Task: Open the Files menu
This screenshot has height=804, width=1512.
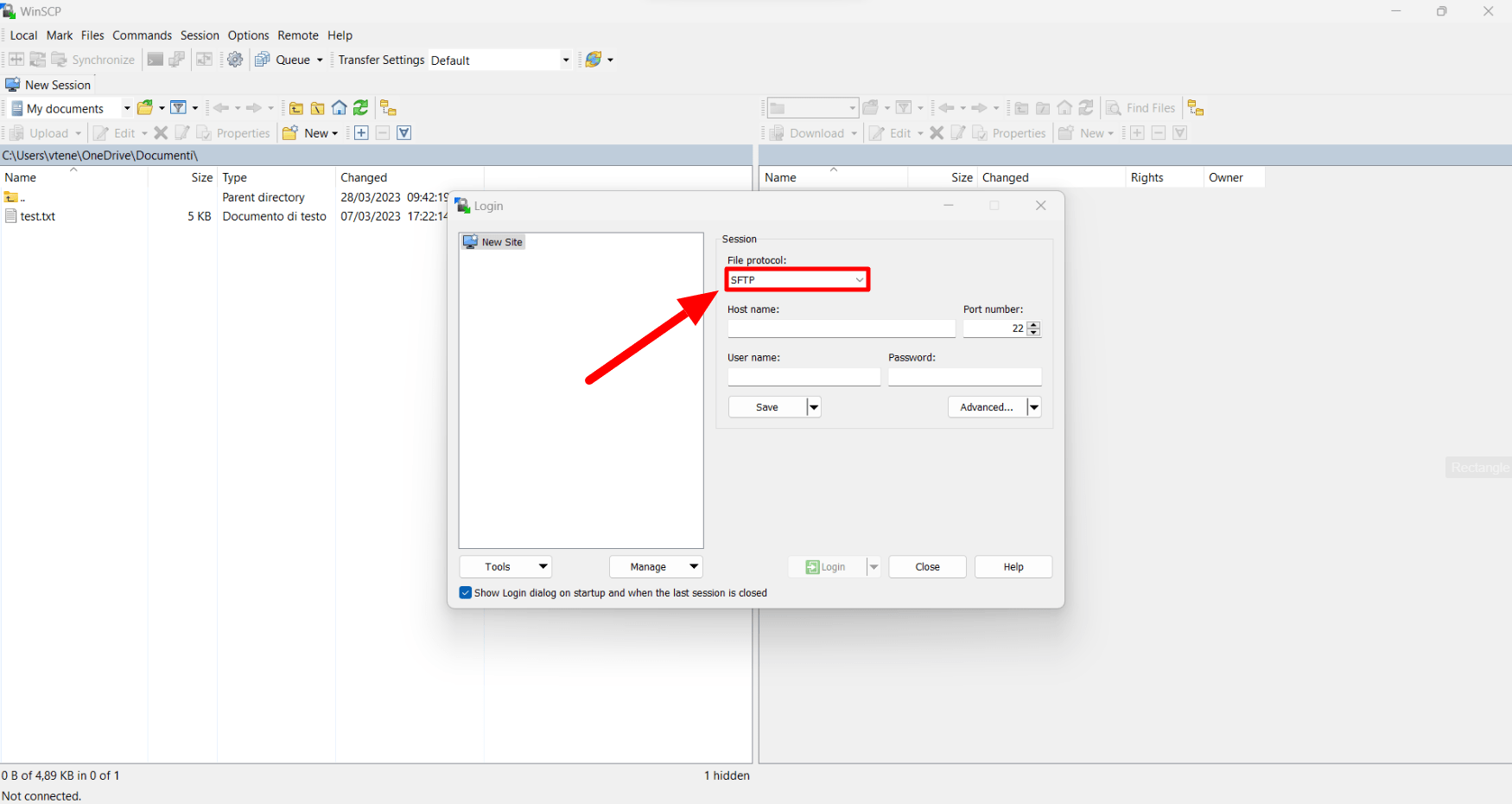Action: [x=92, y=35]
